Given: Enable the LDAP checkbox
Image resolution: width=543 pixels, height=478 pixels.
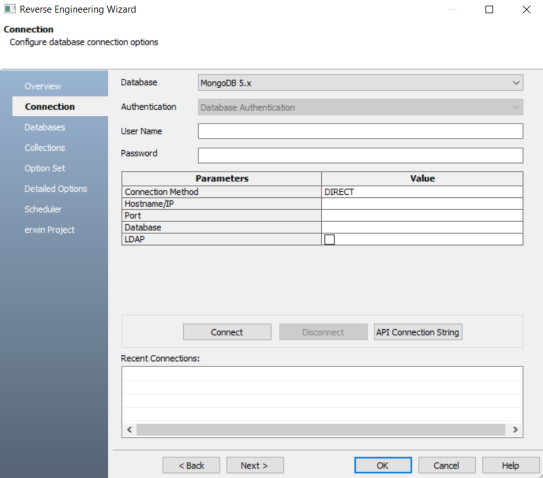Looking at the screenshot, I should (x=329, y=239).
